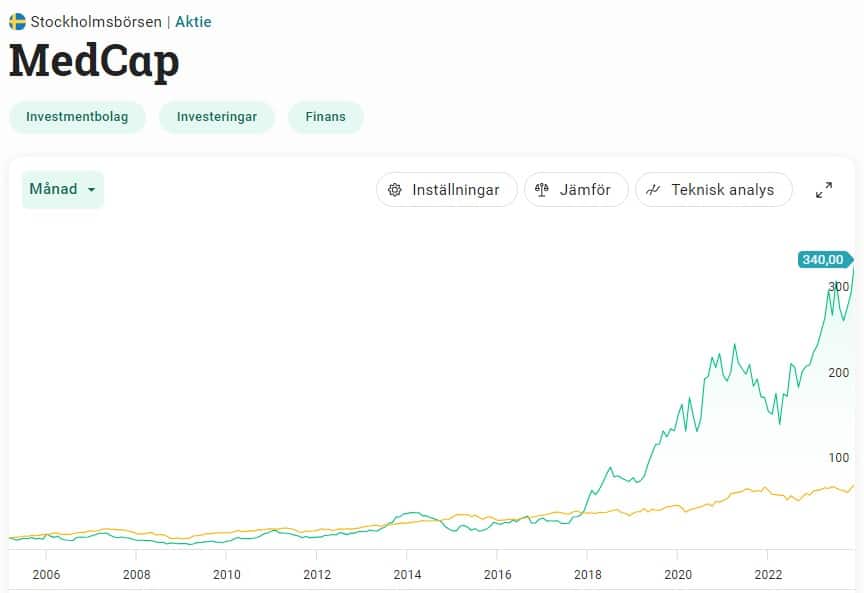Click the MedCap heading
Screen dimensions: 864x593
(x=94, y=61)
